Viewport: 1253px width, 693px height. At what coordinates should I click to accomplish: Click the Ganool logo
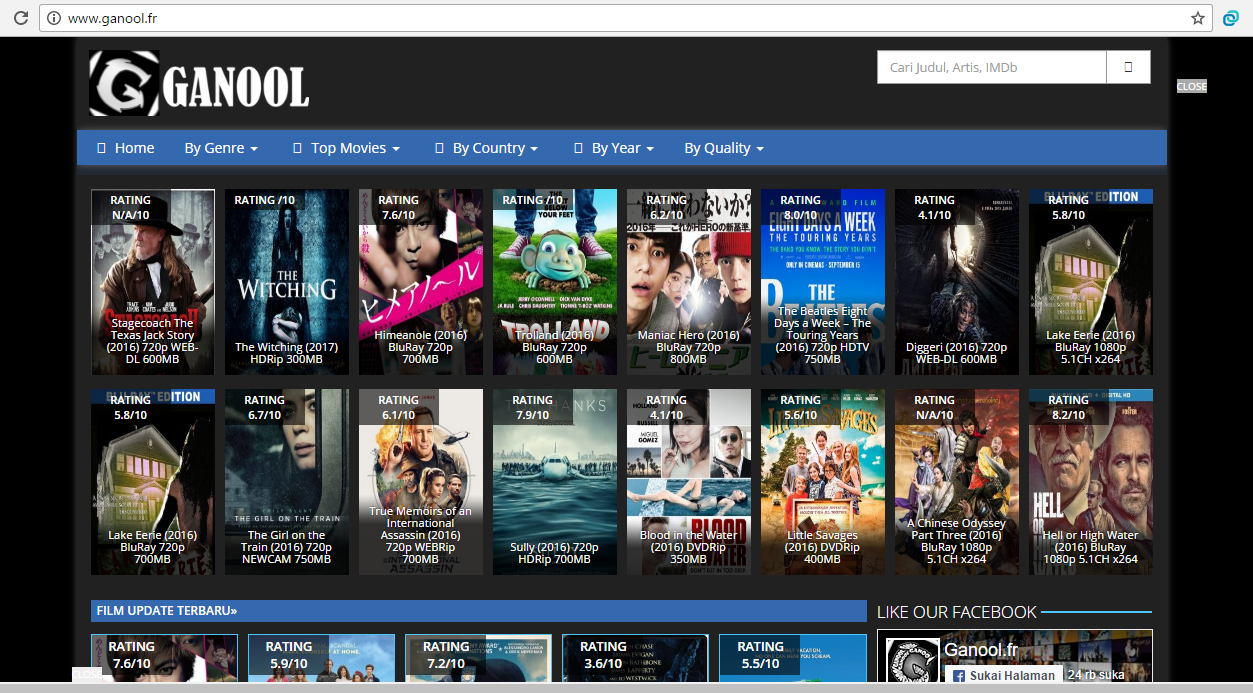pyautogui.click(x=199, y=83)
